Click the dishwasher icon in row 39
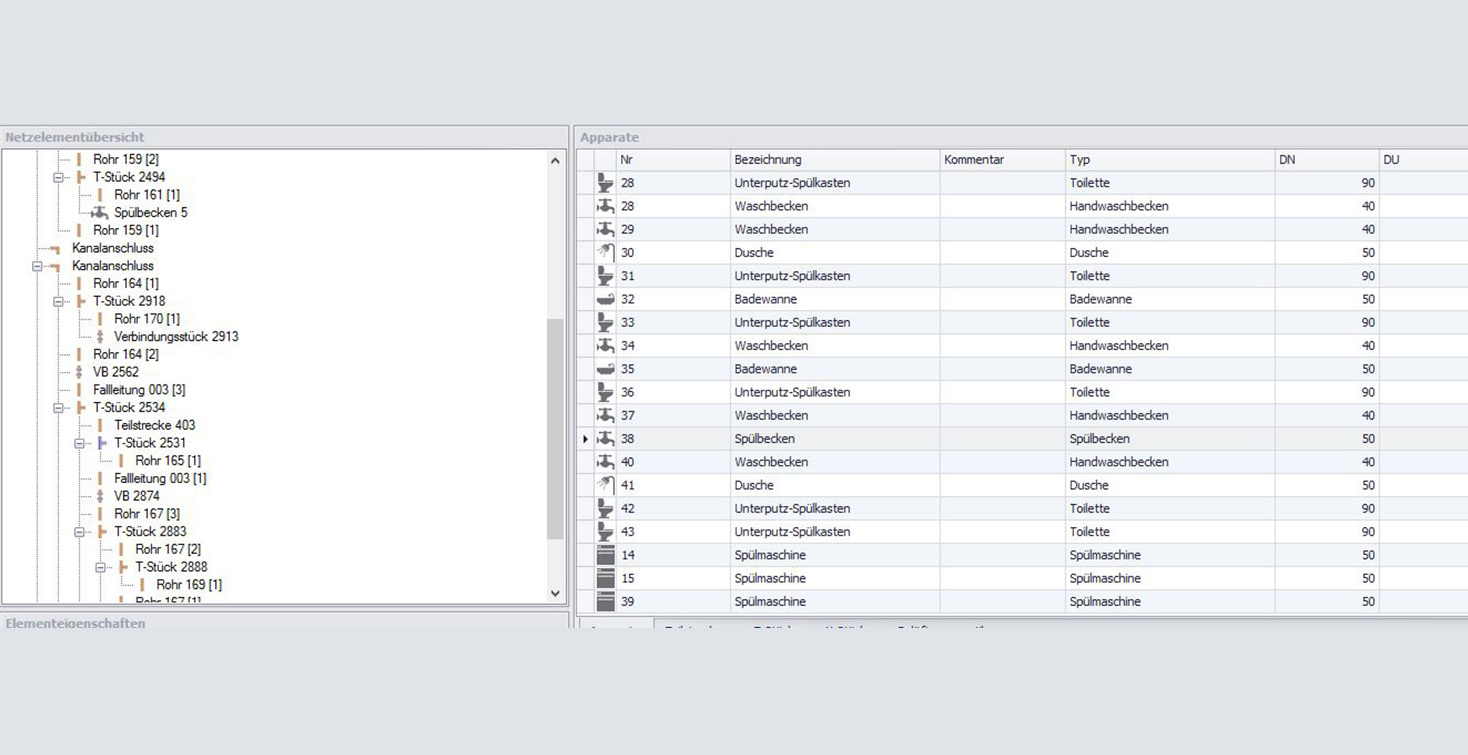This screenshot has width=1468, height=755. (605, 602)
